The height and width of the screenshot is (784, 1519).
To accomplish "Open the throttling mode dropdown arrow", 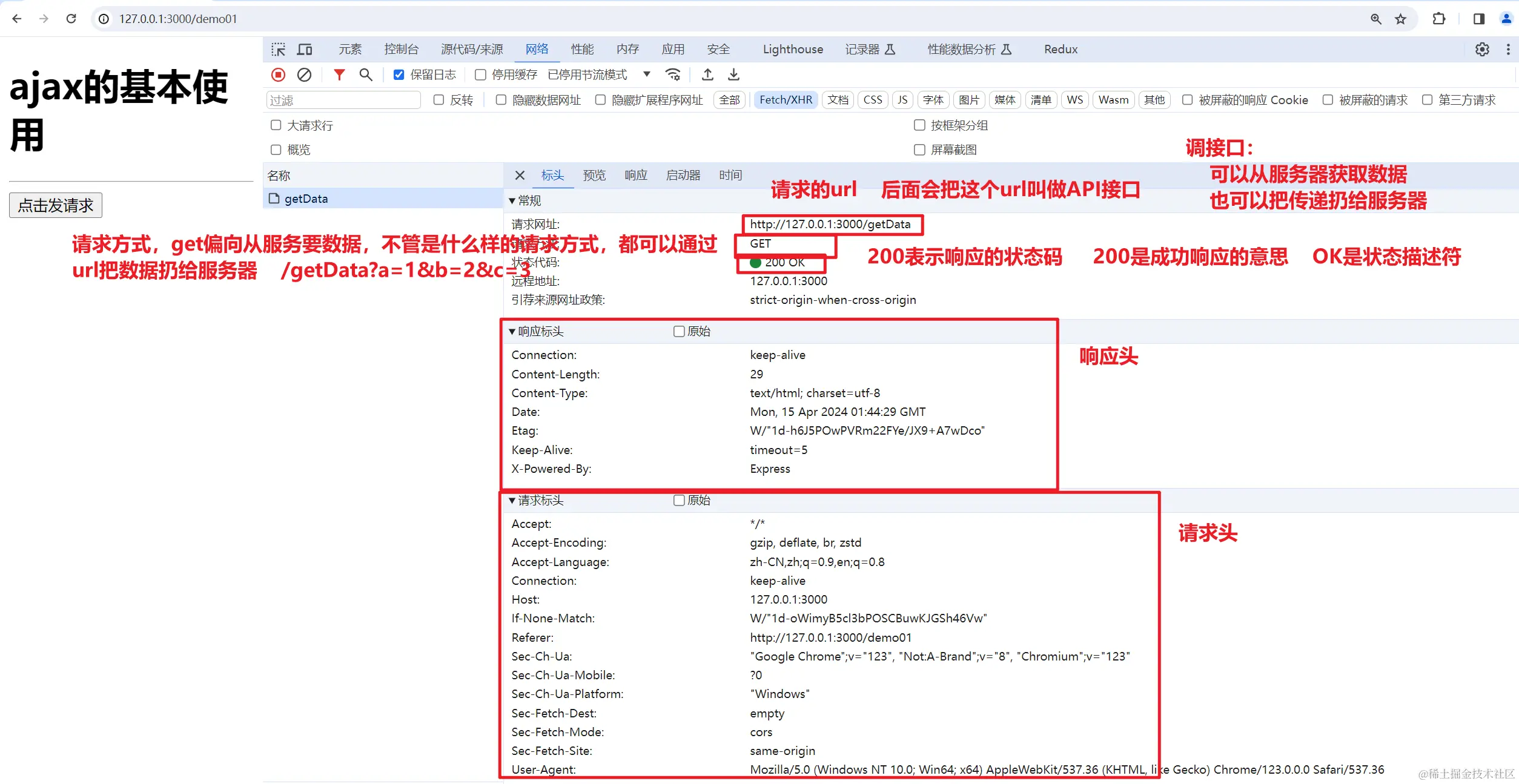I will coord(646,74).
